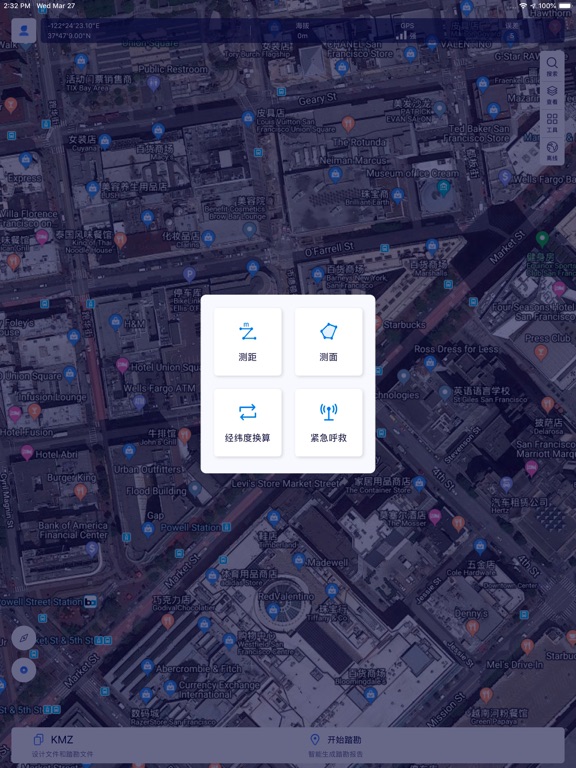Tap the 搜索 search icon in side toolbar
This screenshot has width=576, height=768.
point(552,66)
